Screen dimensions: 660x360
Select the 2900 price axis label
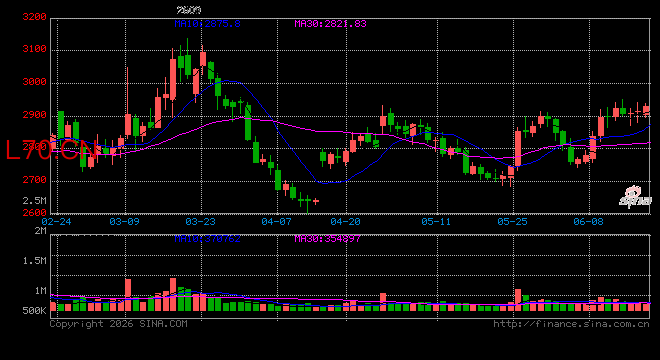coord(35,115)
